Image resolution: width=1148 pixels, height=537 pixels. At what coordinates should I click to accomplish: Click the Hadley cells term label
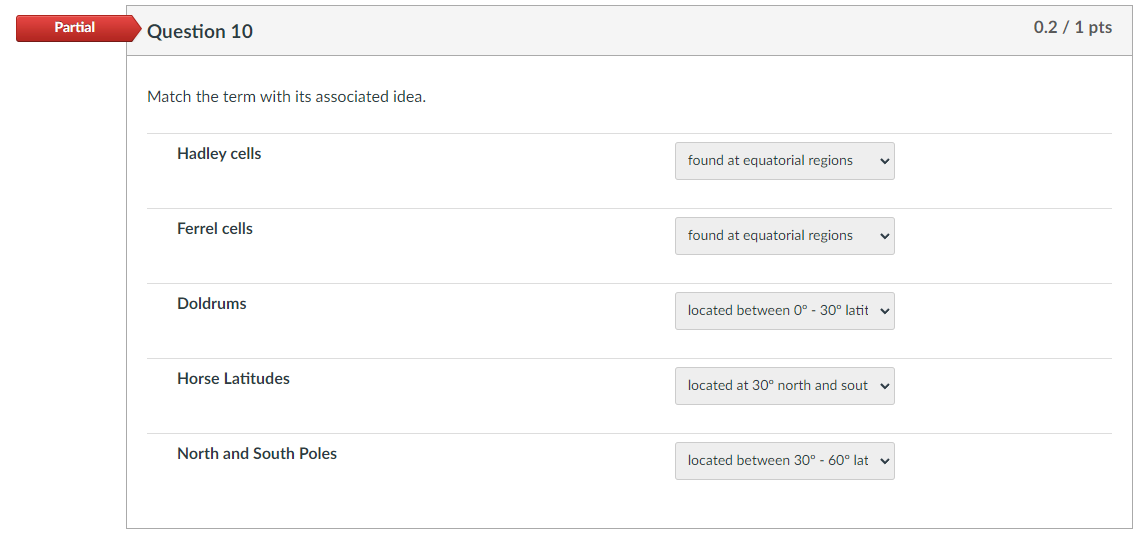pyautogui.click(x=219, y=154)
